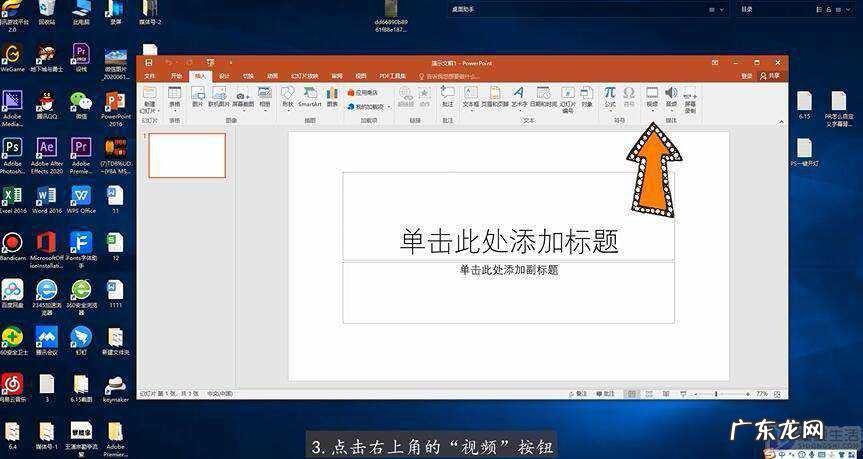863x459 pixels.
Task: Switch to the Animations (动画) tab
Action: 272,76
